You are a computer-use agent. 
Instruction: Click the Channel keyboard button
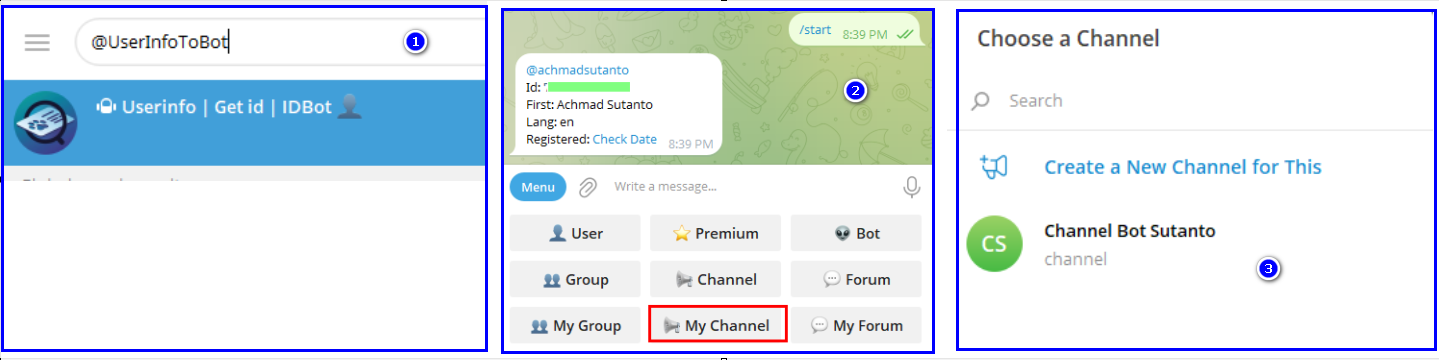pos(715,279)
